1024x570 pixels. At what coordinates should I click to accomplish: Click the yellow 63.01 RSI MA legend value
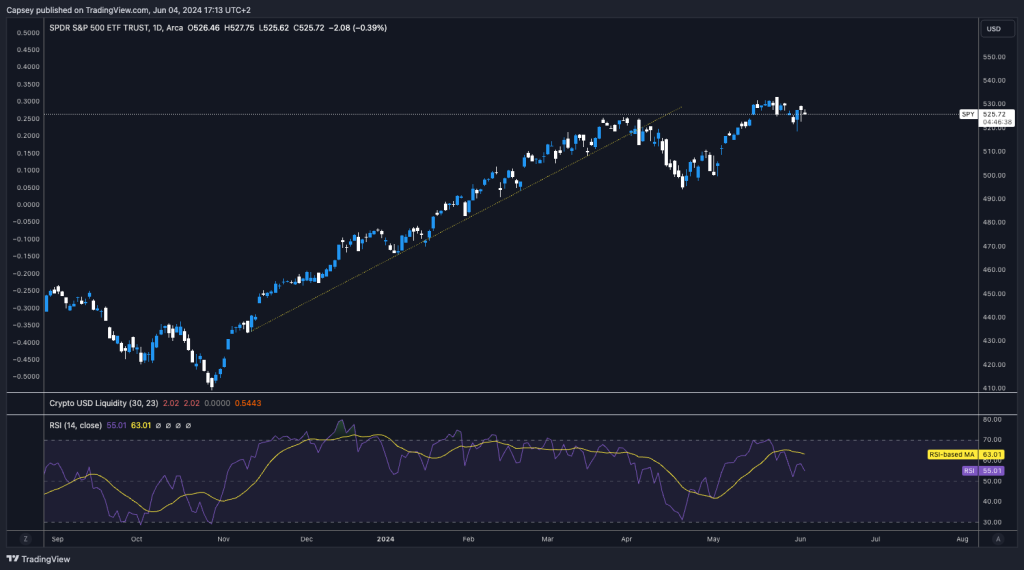coord(141,425)
